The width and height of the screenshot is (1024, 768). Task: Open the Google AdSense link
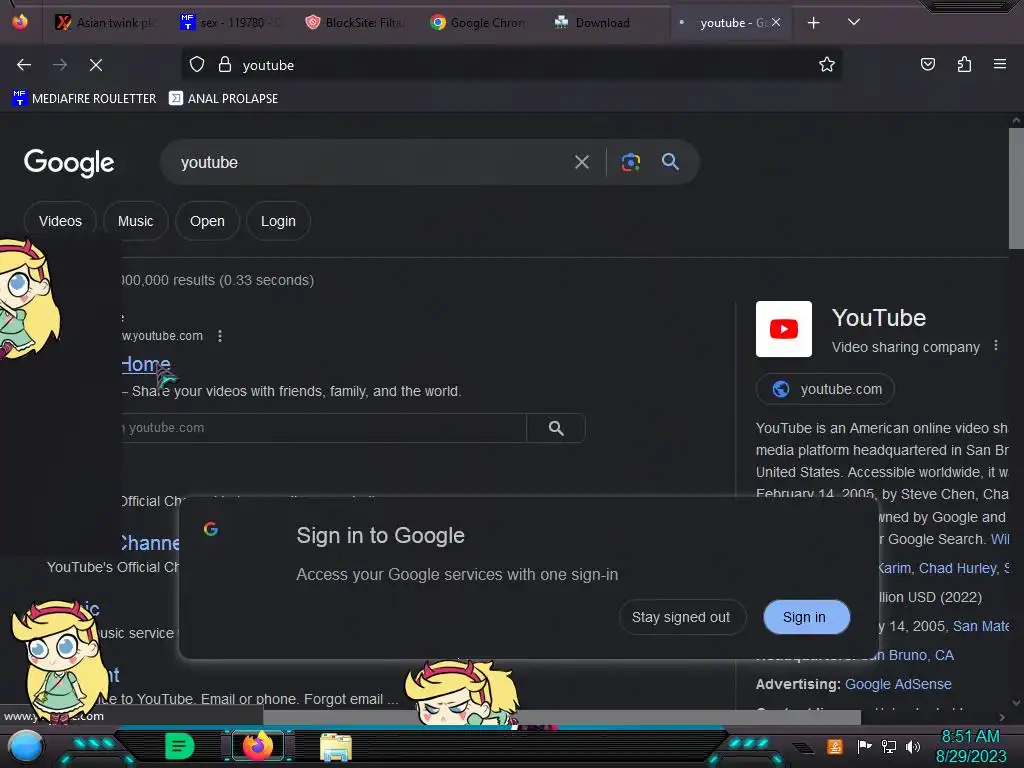point(898,684)
